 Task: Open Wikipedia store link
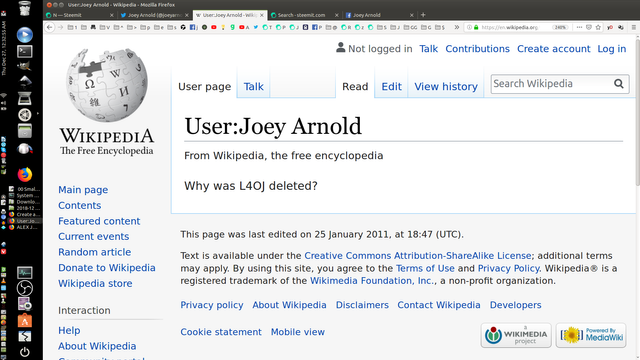[x=95, y=283]
